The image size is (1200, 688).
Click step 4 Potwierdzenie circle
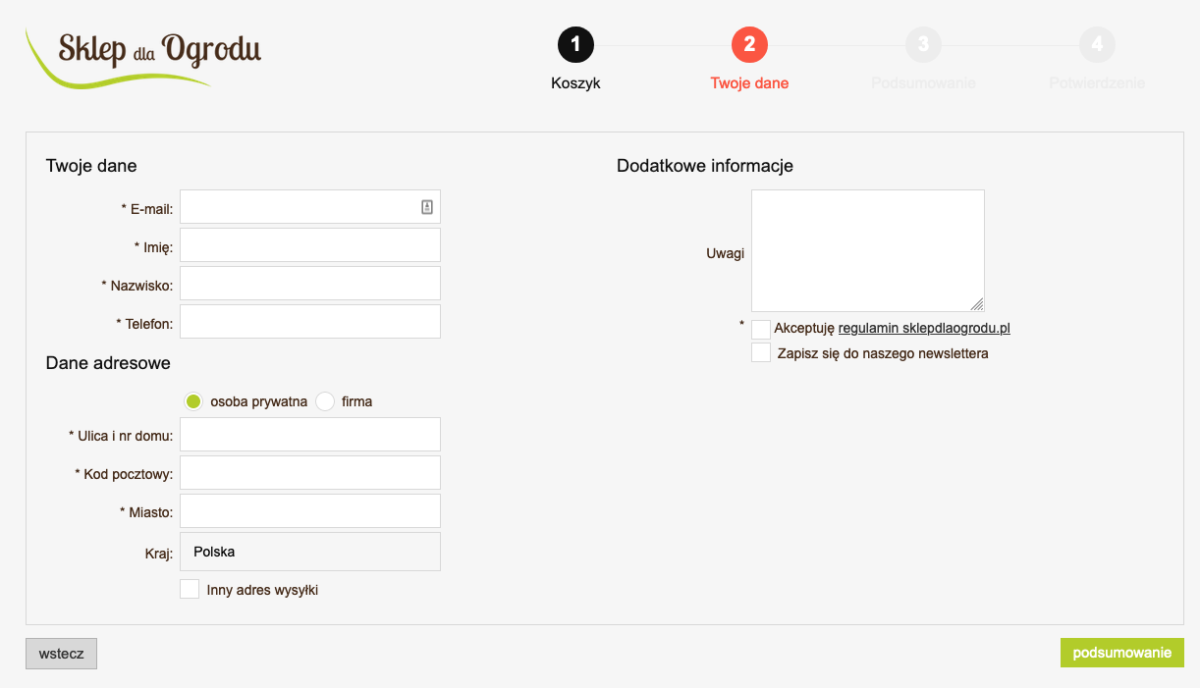tap(1097, 45)
